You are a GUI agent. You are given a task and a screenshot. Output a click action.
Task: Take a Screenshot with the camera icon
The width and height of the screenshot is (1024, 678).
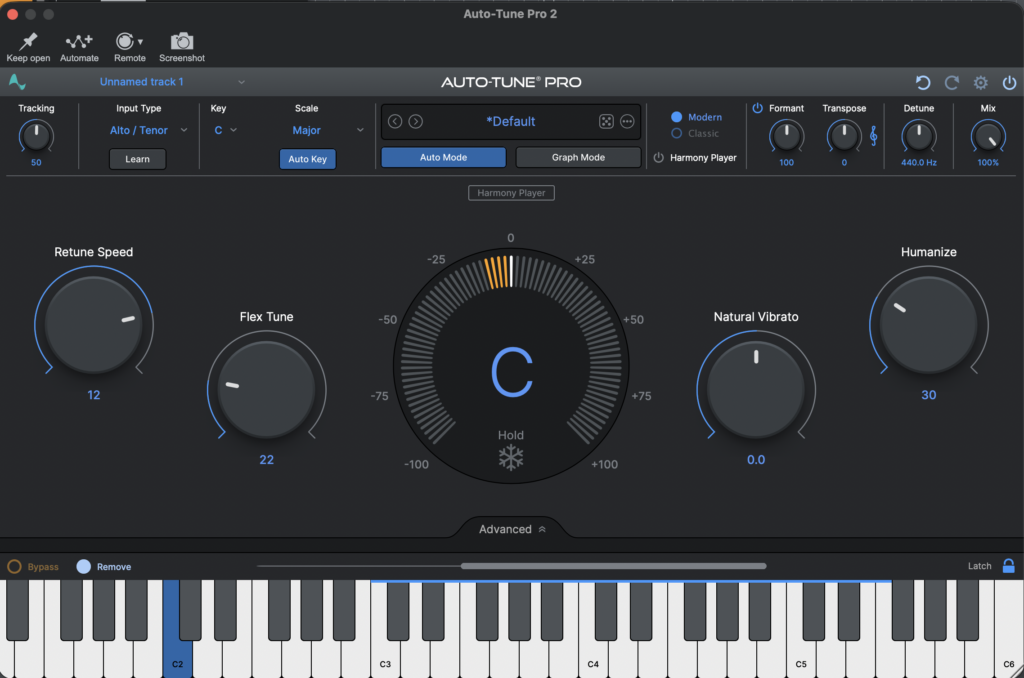[x=182, y=42]
